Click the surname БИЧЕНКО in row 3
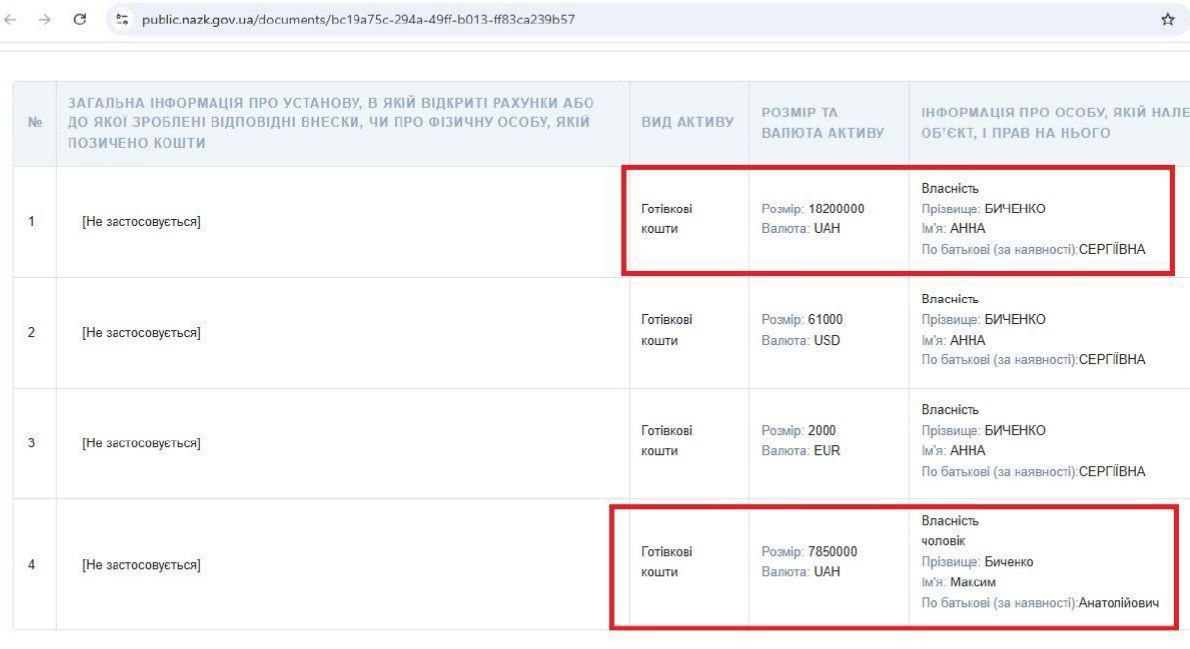The height and width of the screenshot is (649, 1190). (x=1014, y=431)
